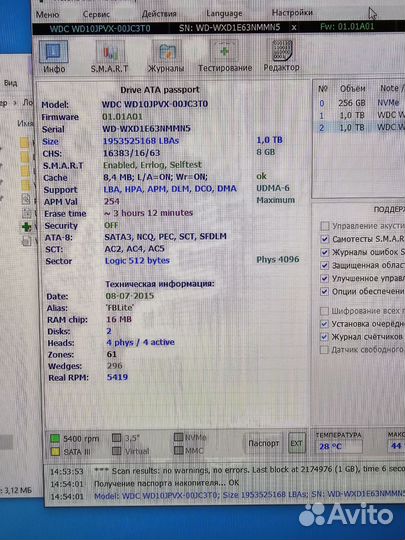Image resolution: width=405 pixels, height=540 pixels.
Task: Open the Редактор toolbar section
Action: 281,56
